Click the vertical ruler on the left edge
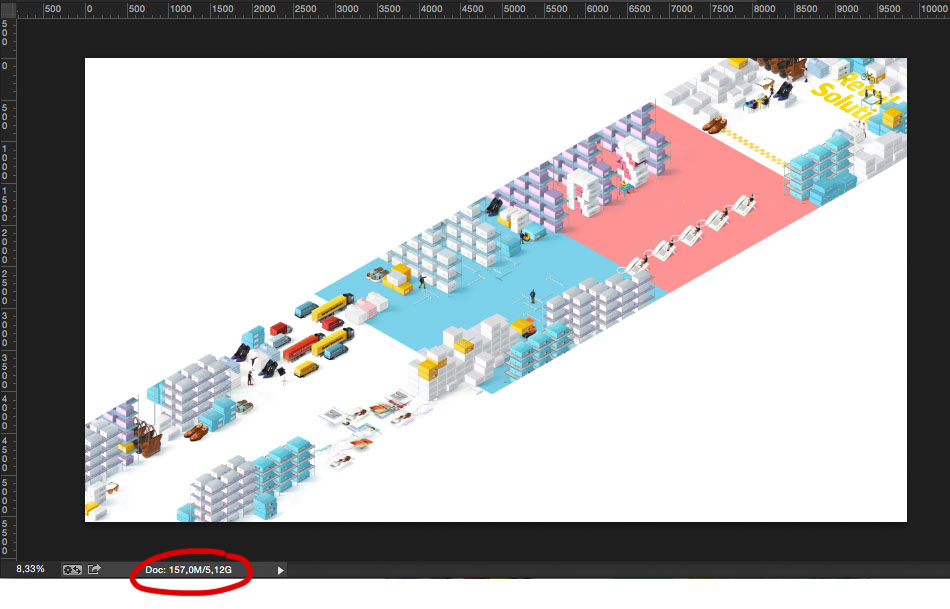The image size is (950, 609). [8, 300]
